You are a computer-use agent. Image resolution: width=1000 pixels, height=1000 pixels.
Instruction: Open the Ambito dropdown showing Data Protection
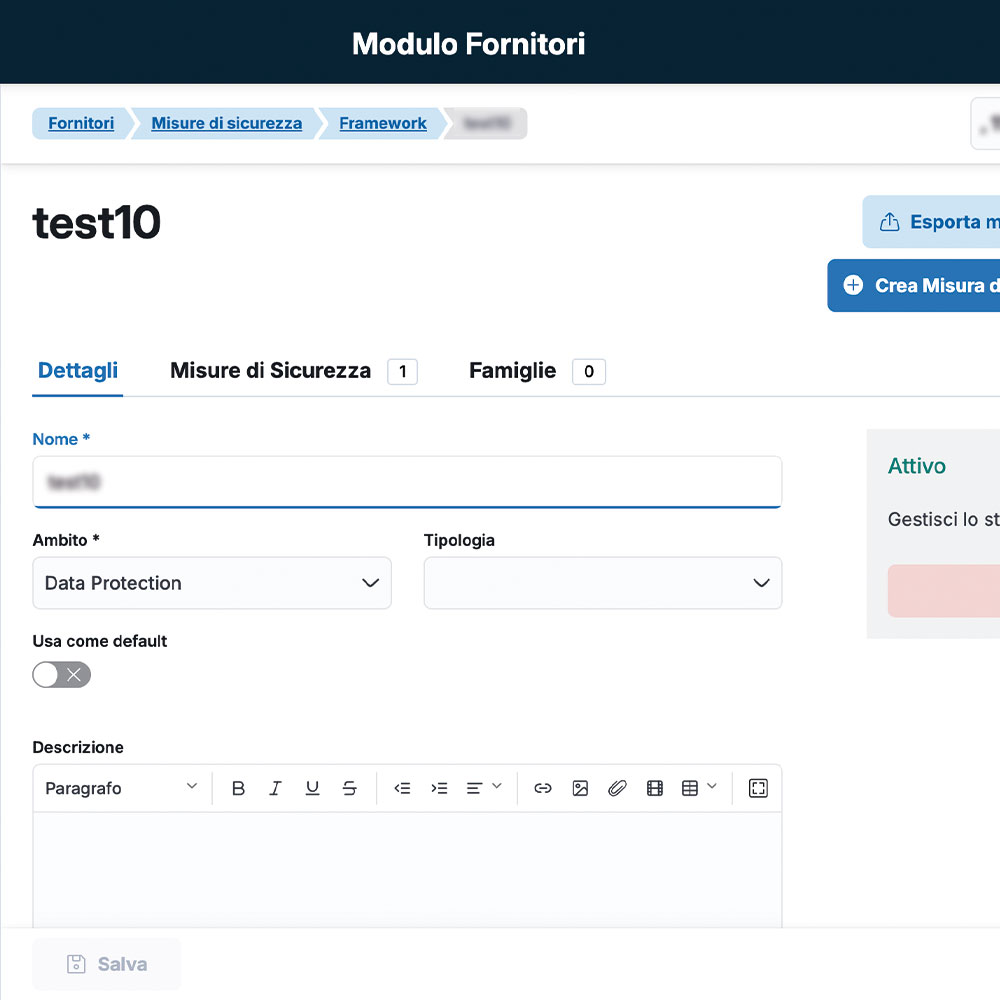pyautogui.click(x=212, y=583)
